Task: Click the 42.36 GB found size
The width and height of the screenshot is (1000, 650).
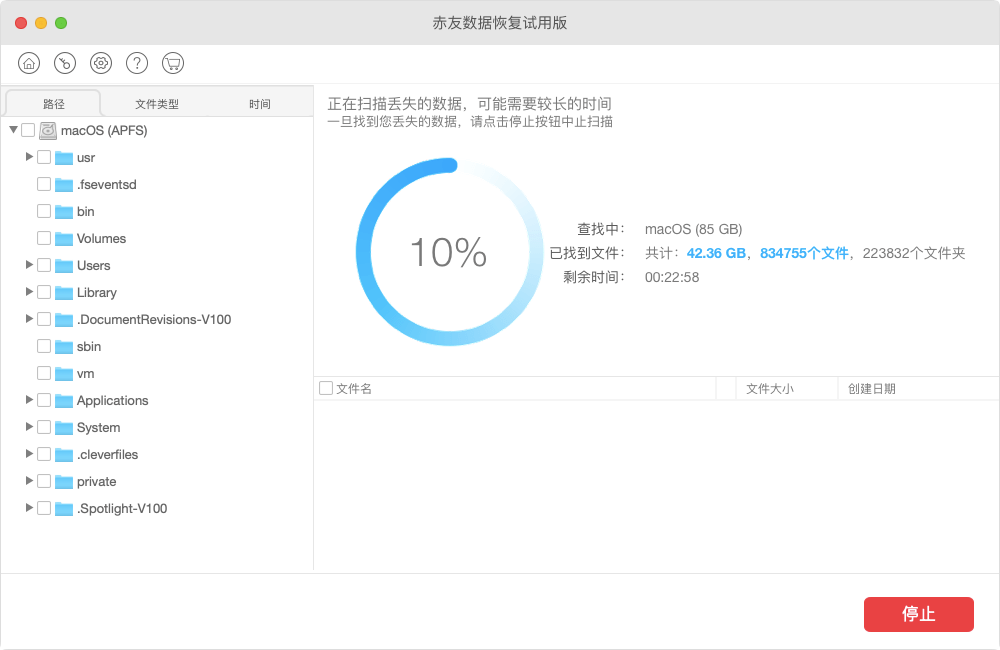Action: tap(716, 253)
